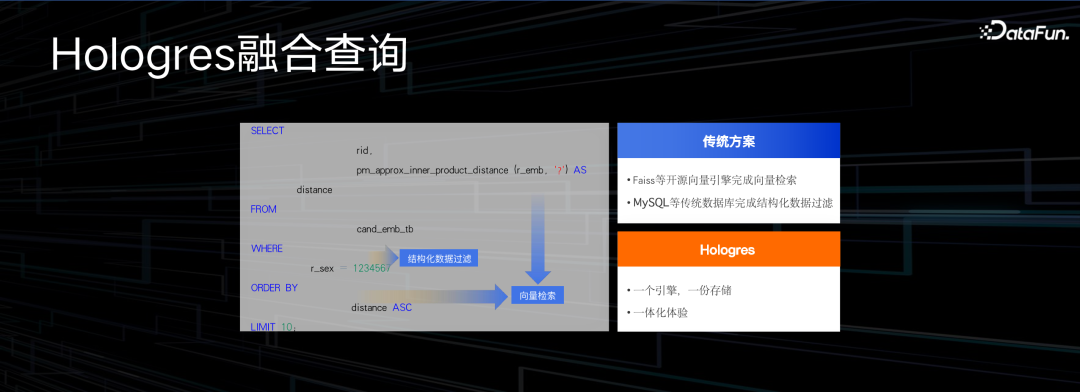Click the DataFun logo

[x=1024, y=31]
